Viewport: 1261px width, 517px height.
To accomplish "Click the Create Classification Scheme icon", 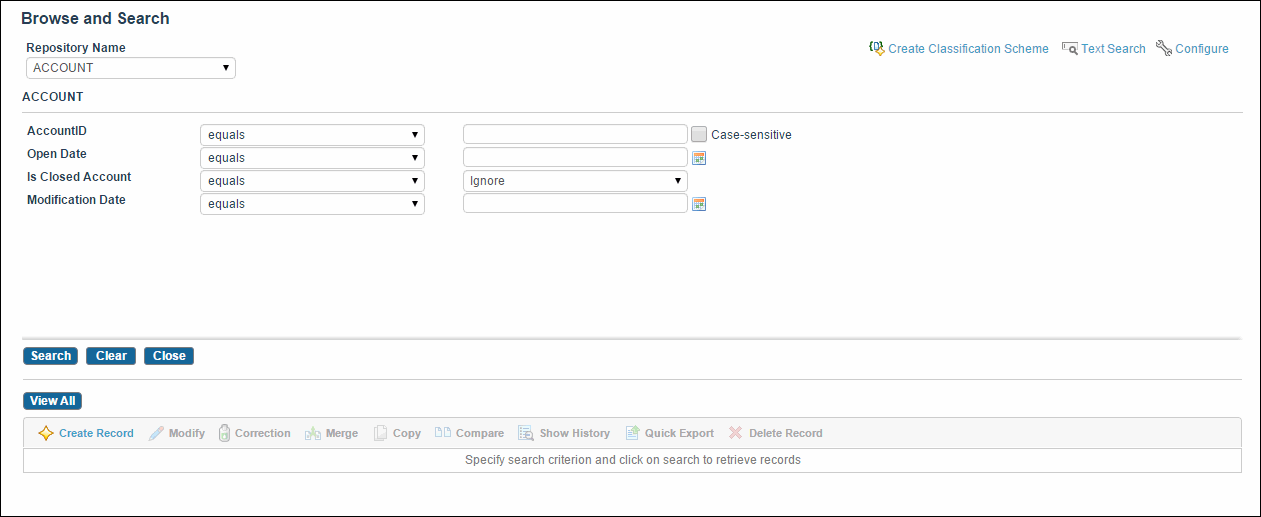I will pyautogui.click(x=877, y=48).
